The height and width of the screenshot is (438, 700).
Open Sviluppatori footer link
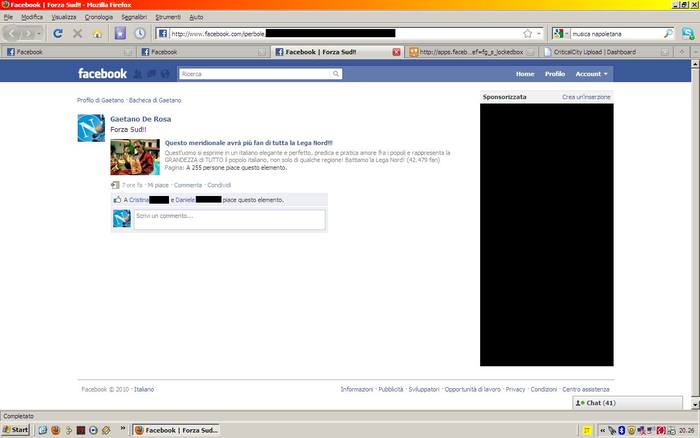pyautogui.click(x=424, y=389)
